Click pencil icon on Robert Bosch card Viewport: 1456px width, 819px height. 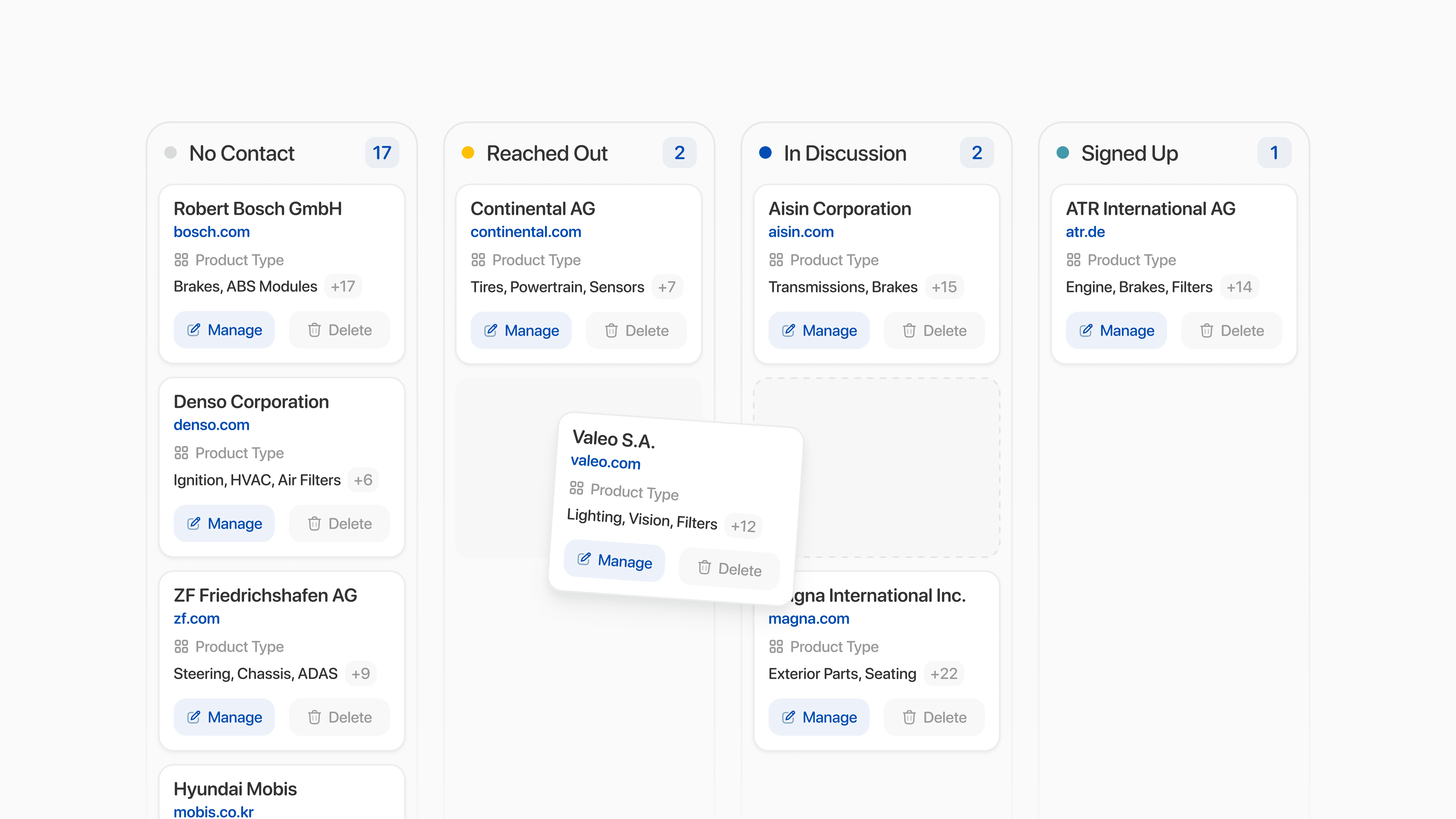(193, 330)
